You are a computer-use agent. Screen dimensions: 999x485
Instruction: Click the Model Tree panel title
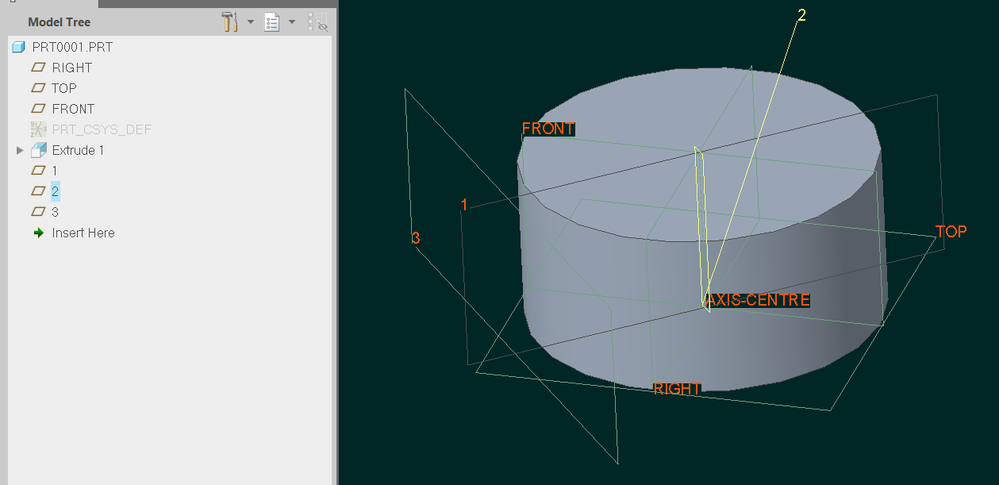(x=61, y=21)
